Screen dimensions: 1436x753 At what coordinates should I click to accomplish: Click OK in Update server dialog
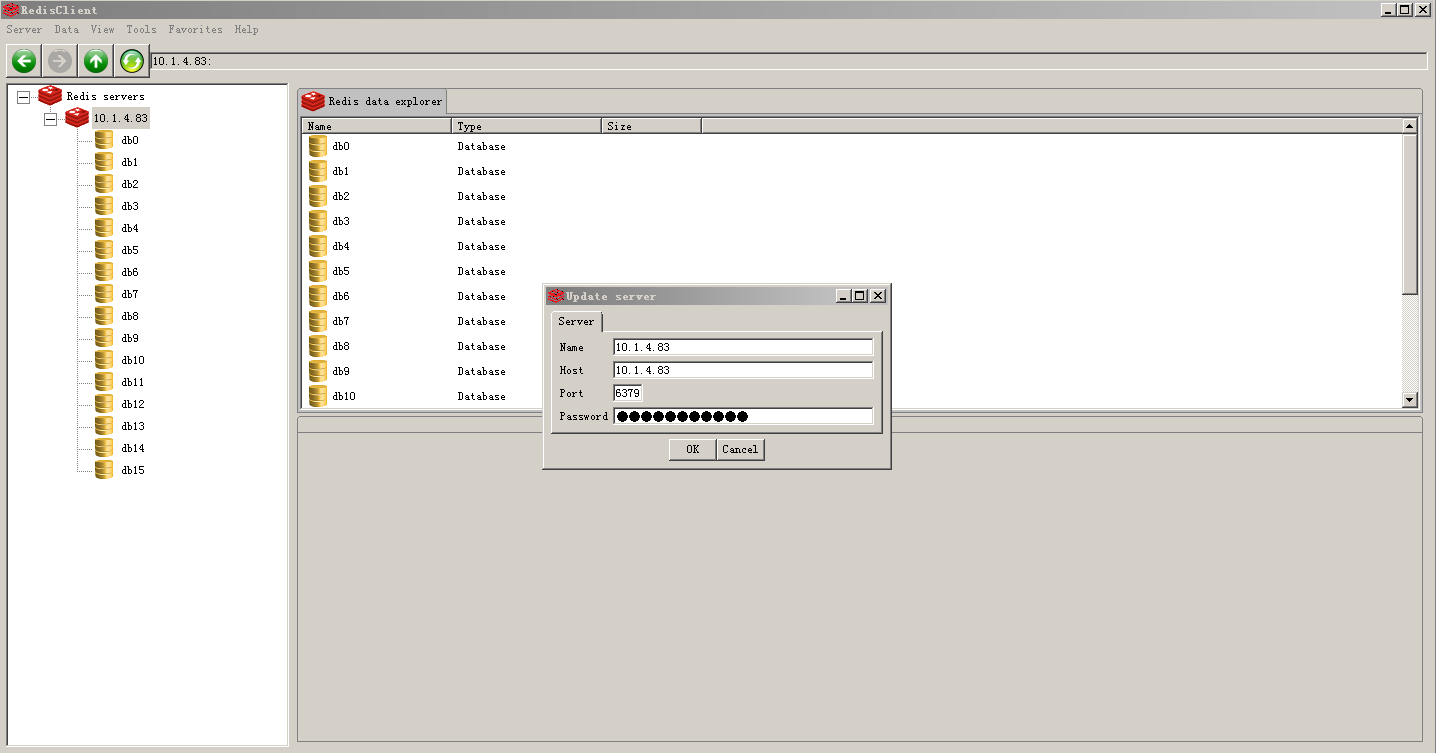(x=692, y=449)
